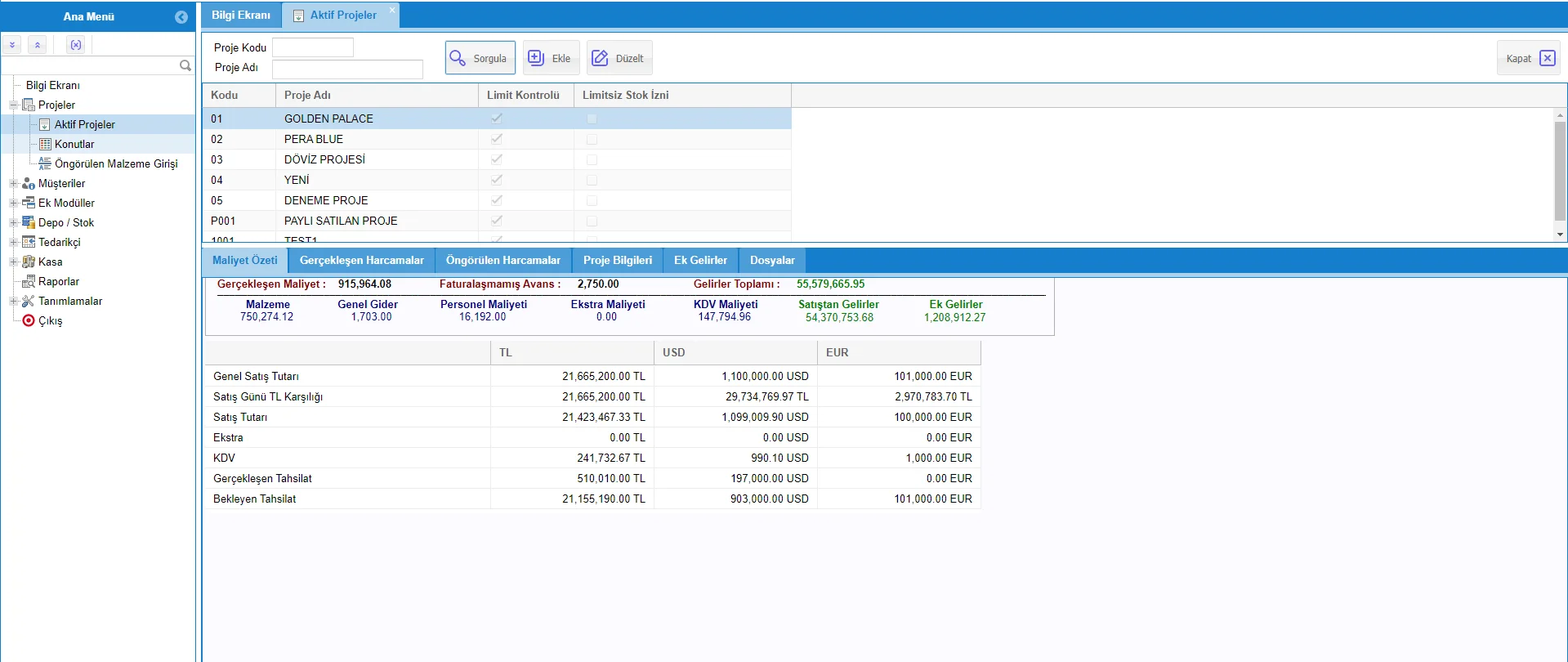
Task: Expand the Müşteriler tree node
Action: 13,183
